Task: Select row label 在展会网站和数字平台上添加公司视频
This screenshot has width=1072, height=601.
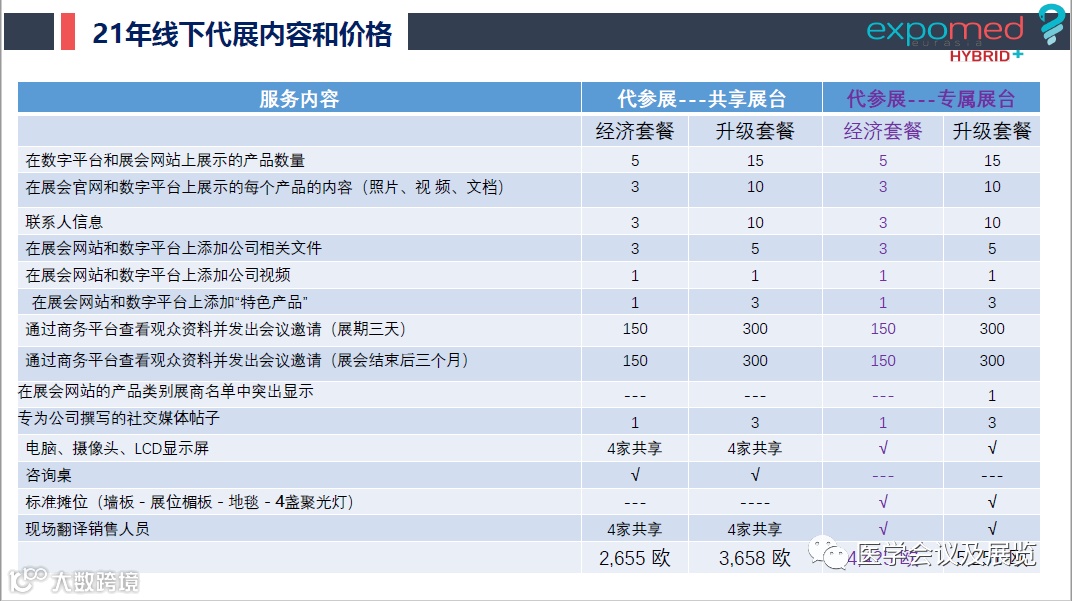Action: coord(158,275)
